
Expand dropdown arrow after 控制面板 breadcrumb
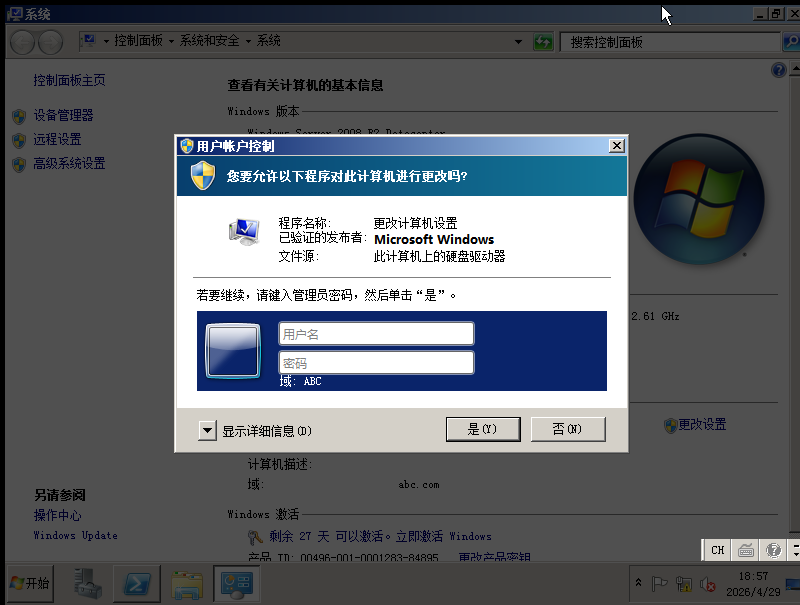point(171,41)
